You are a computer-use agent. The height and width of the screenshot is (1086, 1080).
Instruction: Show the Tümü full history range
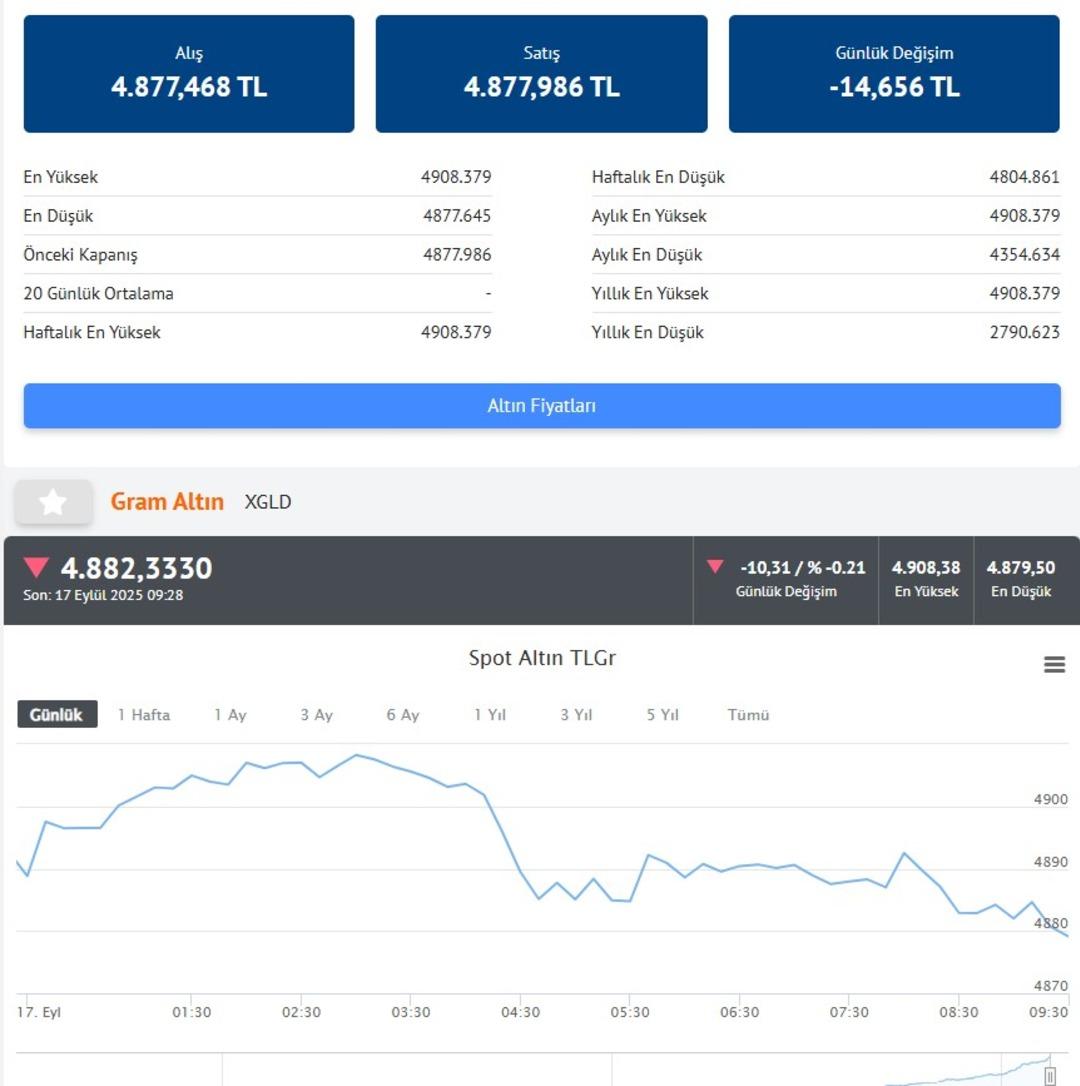748,715
